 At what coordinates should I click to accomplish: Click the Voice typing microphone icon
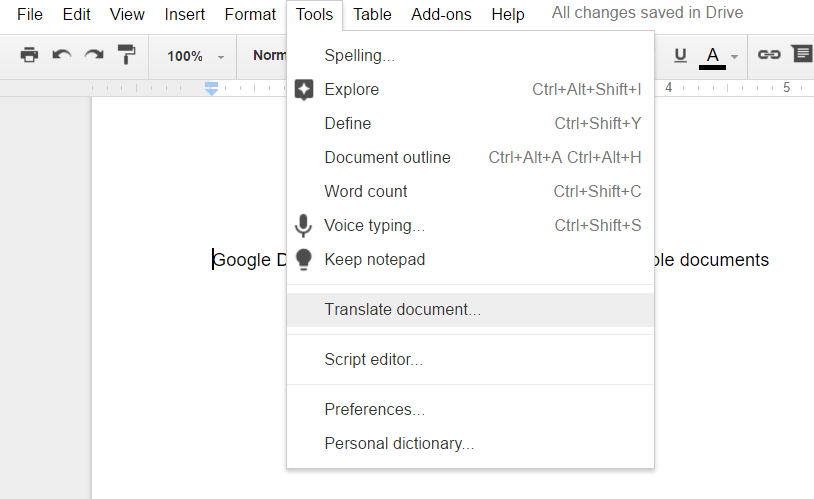[x=303, y=226]
